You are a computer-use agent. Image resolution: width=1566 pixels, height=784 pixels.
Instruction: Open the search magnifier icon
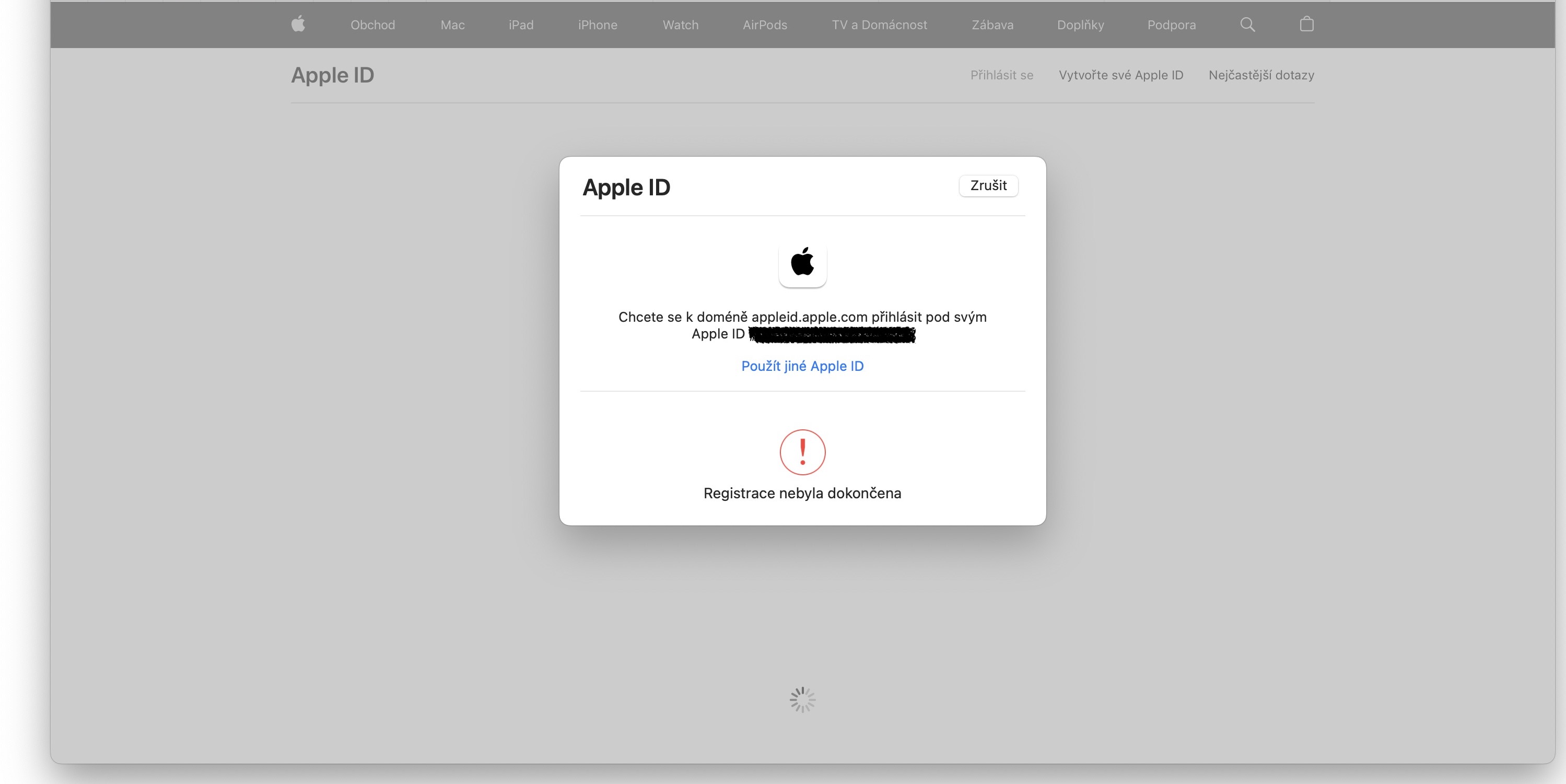pyautogui.click(x=1247, y=25)
